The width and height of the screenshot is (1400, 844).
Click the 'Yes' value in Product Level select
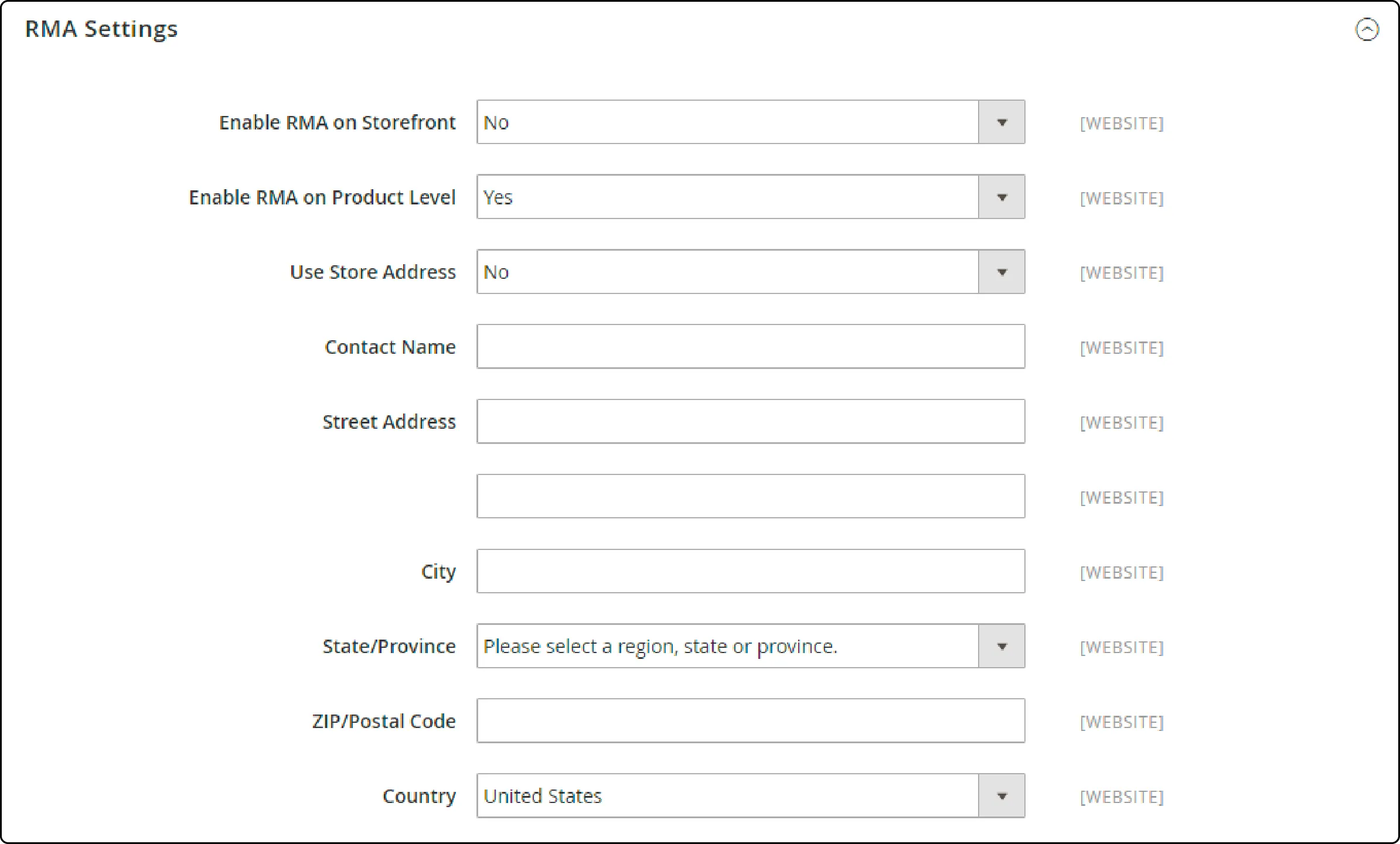coord(498,198)
